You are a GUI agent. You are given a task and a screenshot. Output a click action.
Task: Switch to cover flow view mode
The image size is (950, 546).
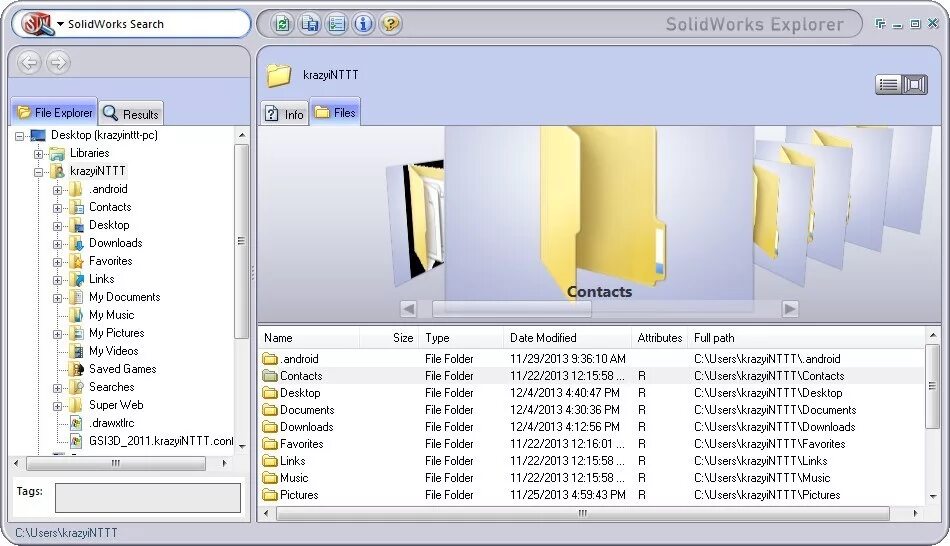click(915, 85)
